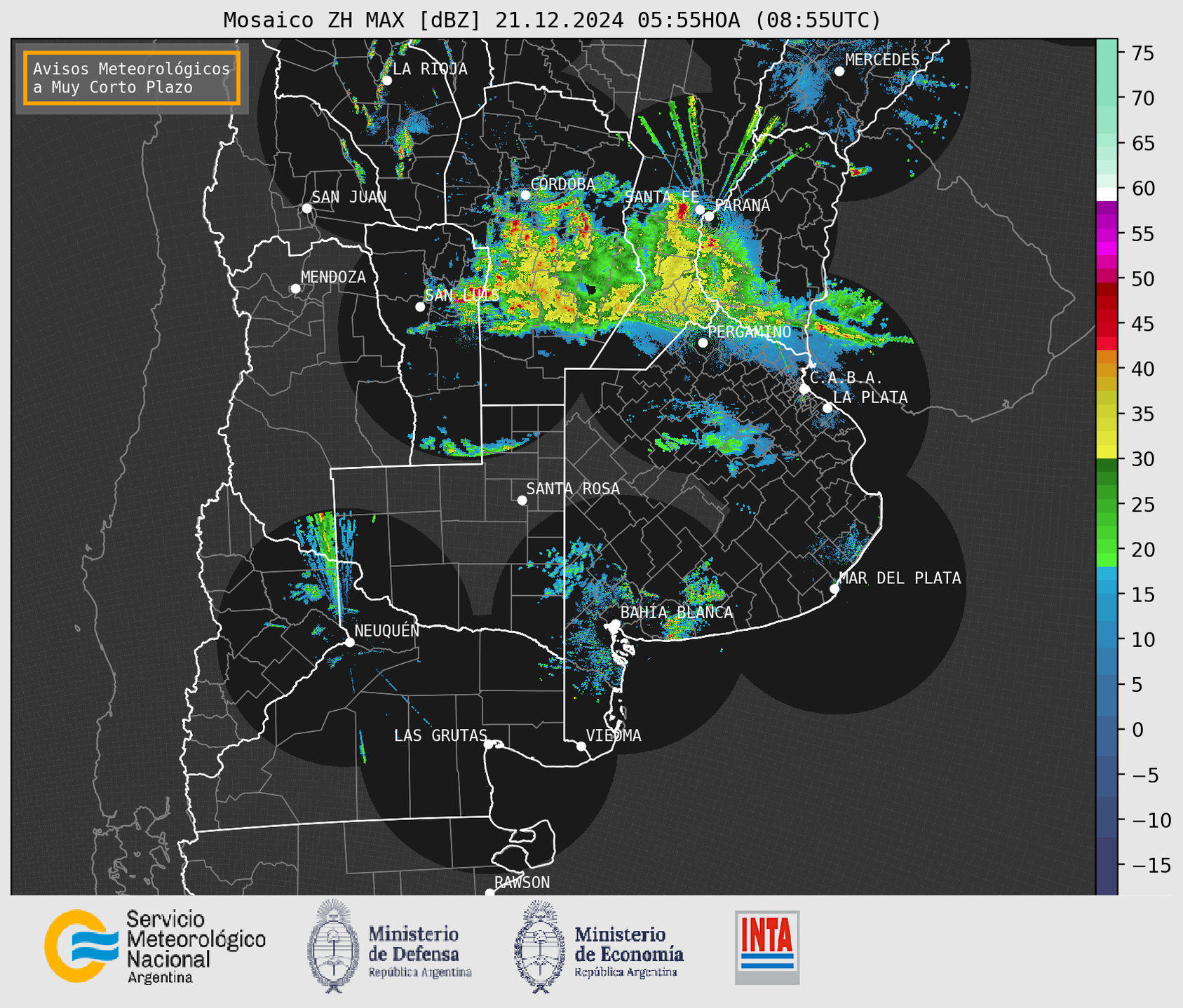This screenshot has width=1183, height=1008.
Task: Click the 20 dBZ green band on color scale
Action: point(1107,547)
